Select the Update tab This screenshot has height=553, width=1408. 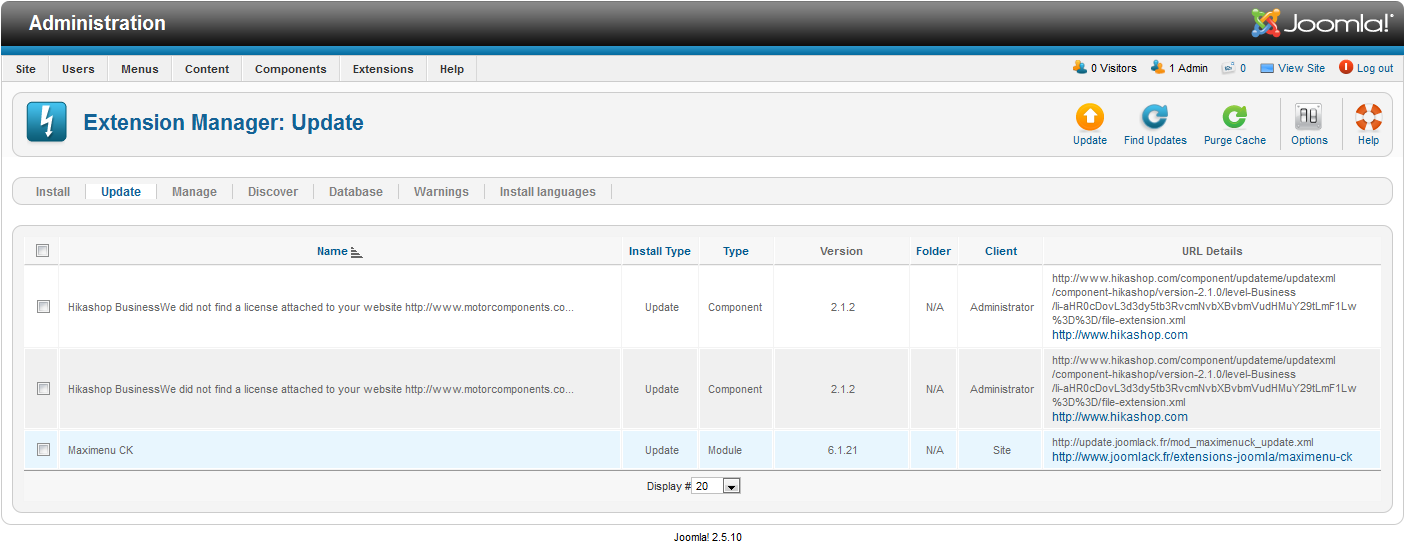point(121,192)
